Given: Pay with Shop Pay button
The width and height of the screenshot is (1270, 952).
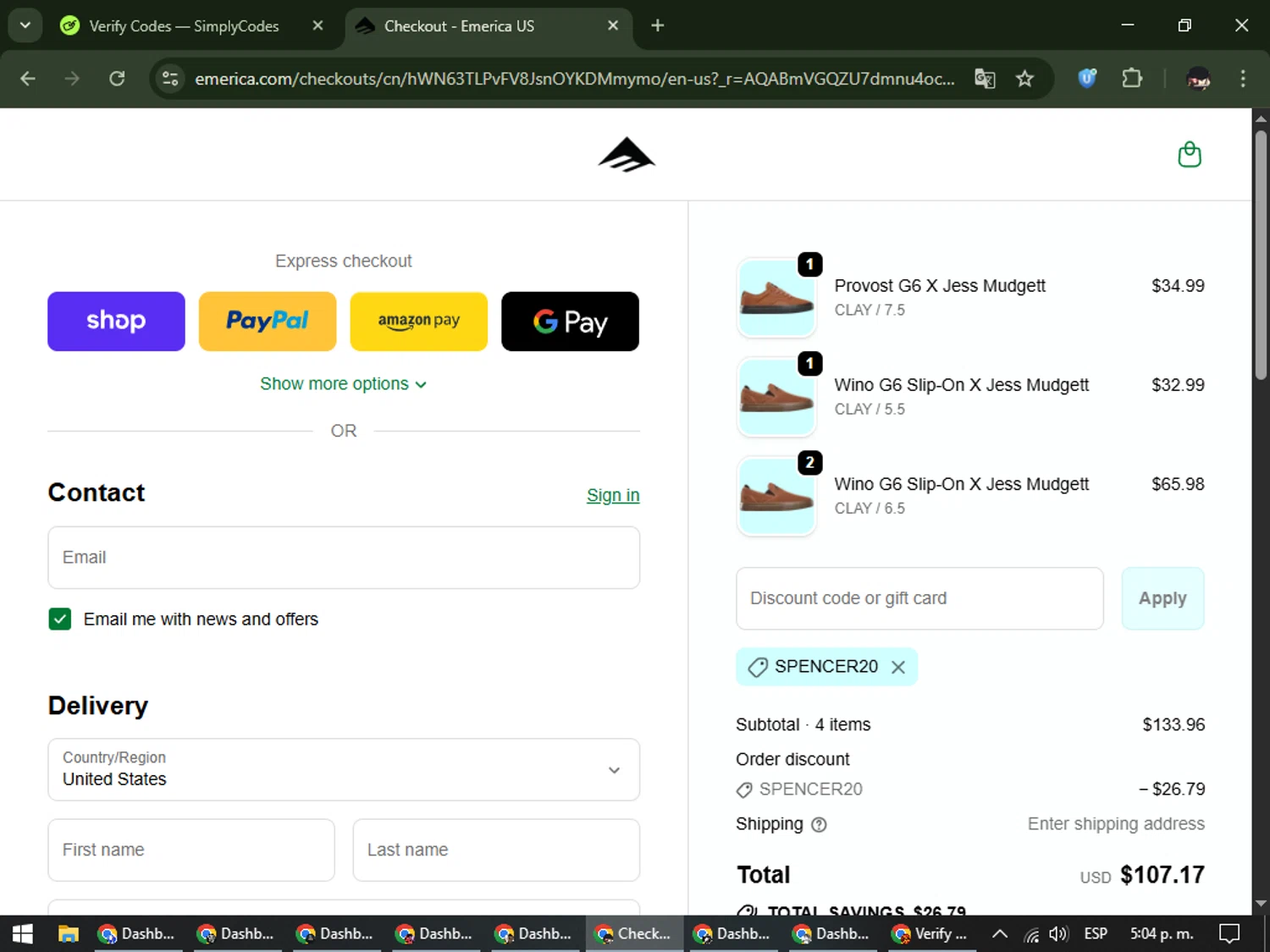Looking at the screenshot, I should [116, 322].
